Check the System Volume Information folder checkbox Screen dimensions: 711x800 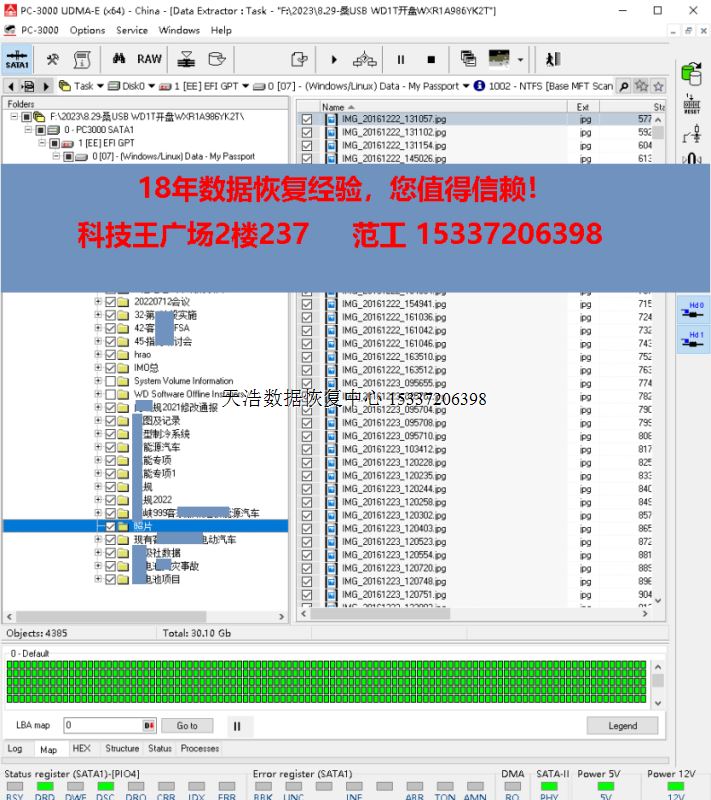[x=111, y=381]
